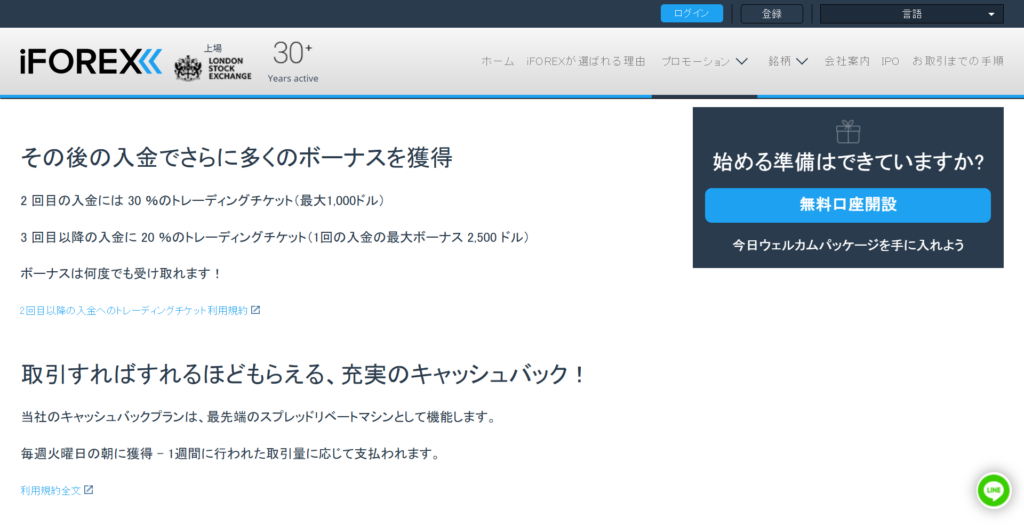Click external link icon beside 利用規約全文
This screenshot has width=1024, height=527.
89,490
